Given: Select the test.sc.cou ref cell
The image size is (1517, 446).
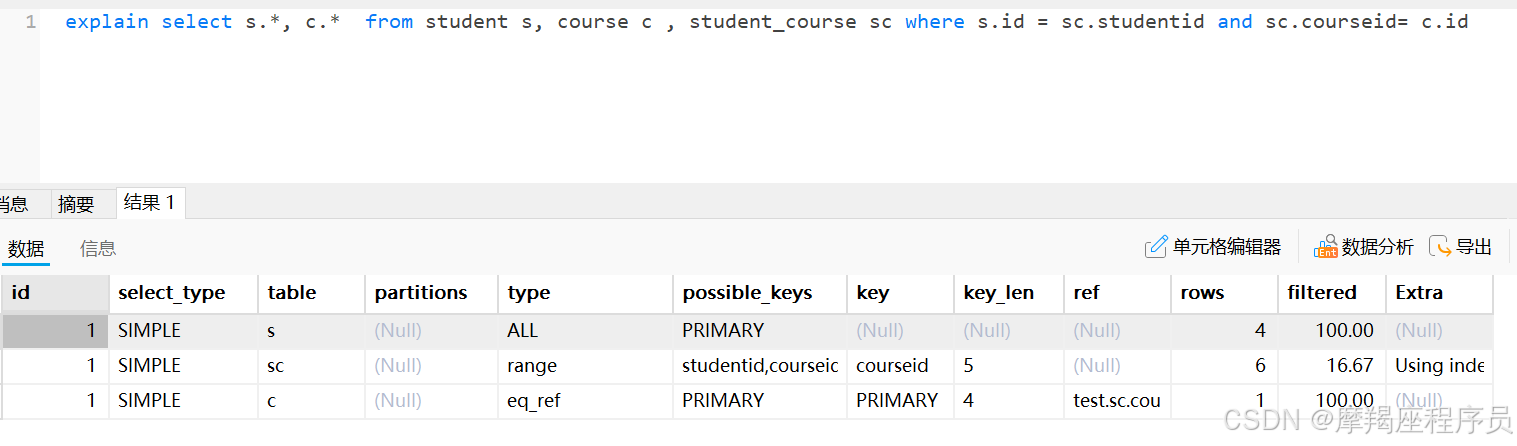Looking at the screenshot, I should [x=1116, y=400].
